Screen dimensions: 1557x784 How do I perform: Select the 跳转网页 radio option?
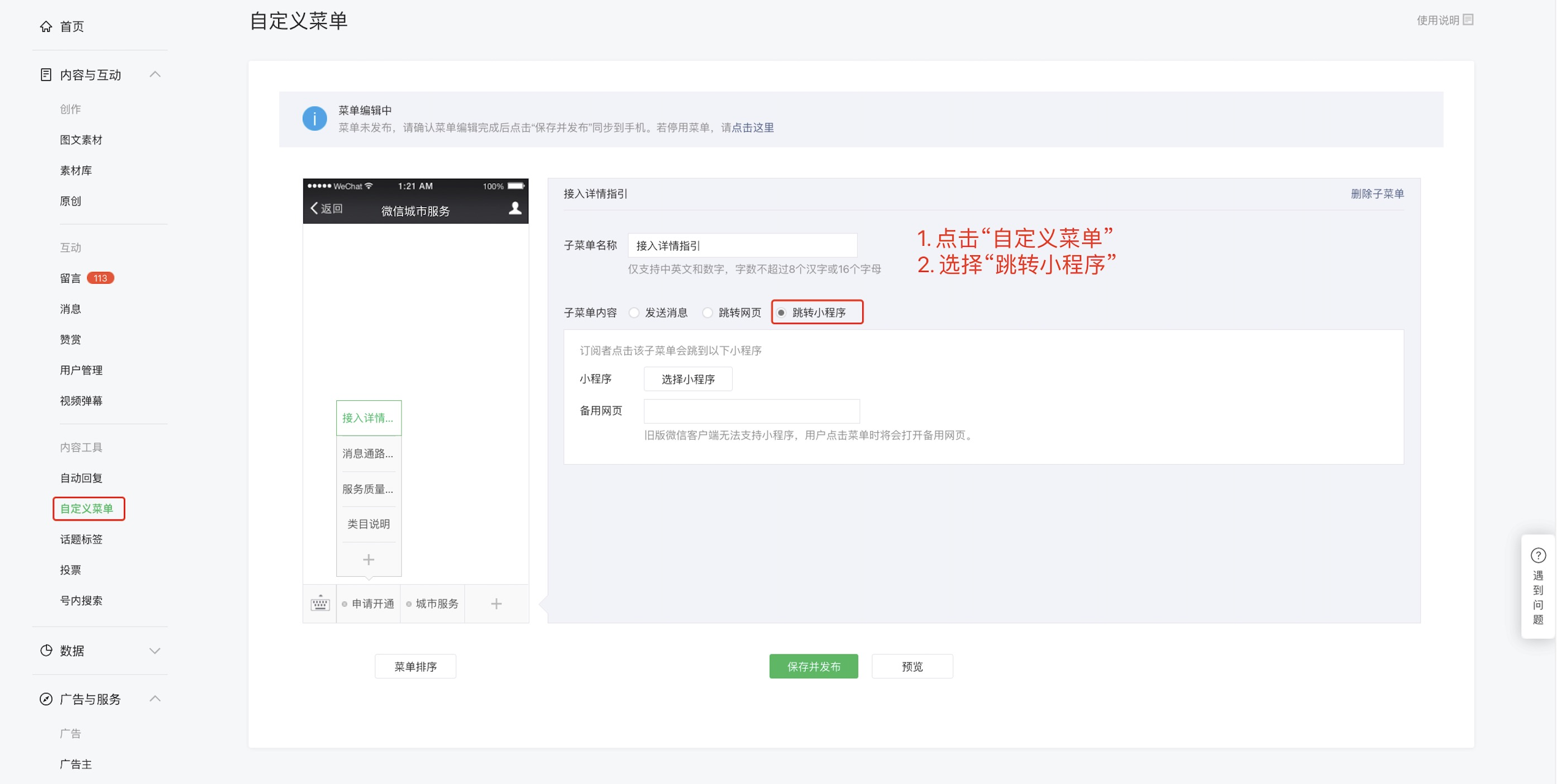(x=707, y=313)
